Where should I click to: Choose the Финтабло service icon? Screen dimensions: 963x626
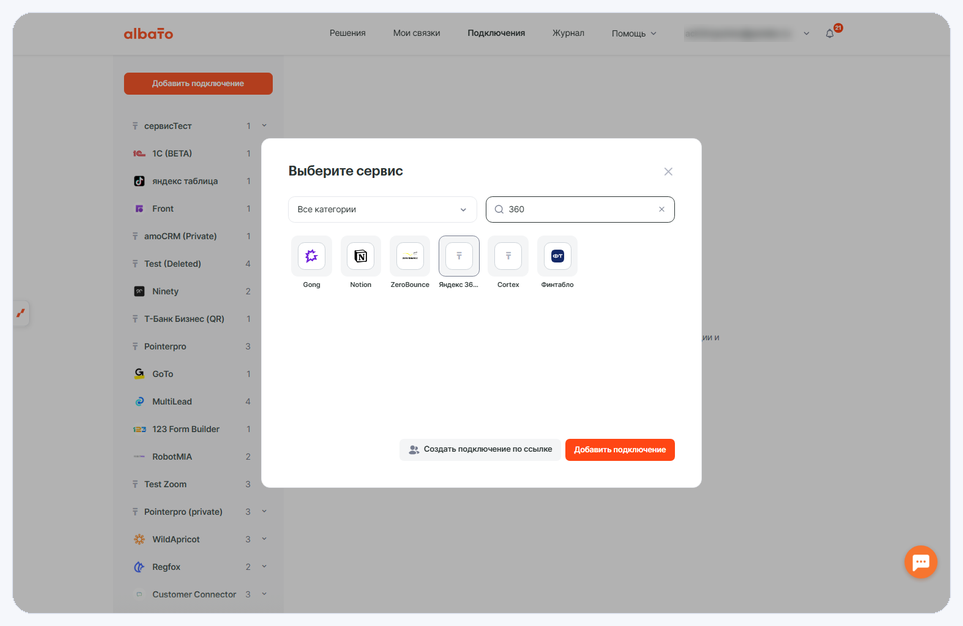[x=557, y=256]
